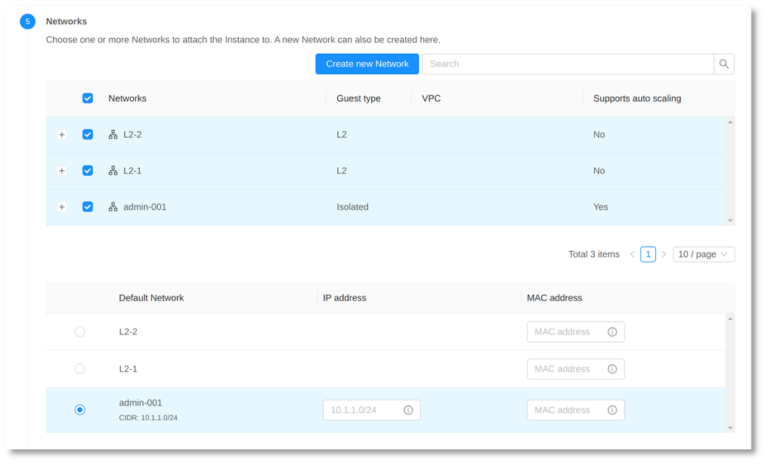768x466 pixels.
Task: Click the admin-001 IP address field
Action: point(371,410)
